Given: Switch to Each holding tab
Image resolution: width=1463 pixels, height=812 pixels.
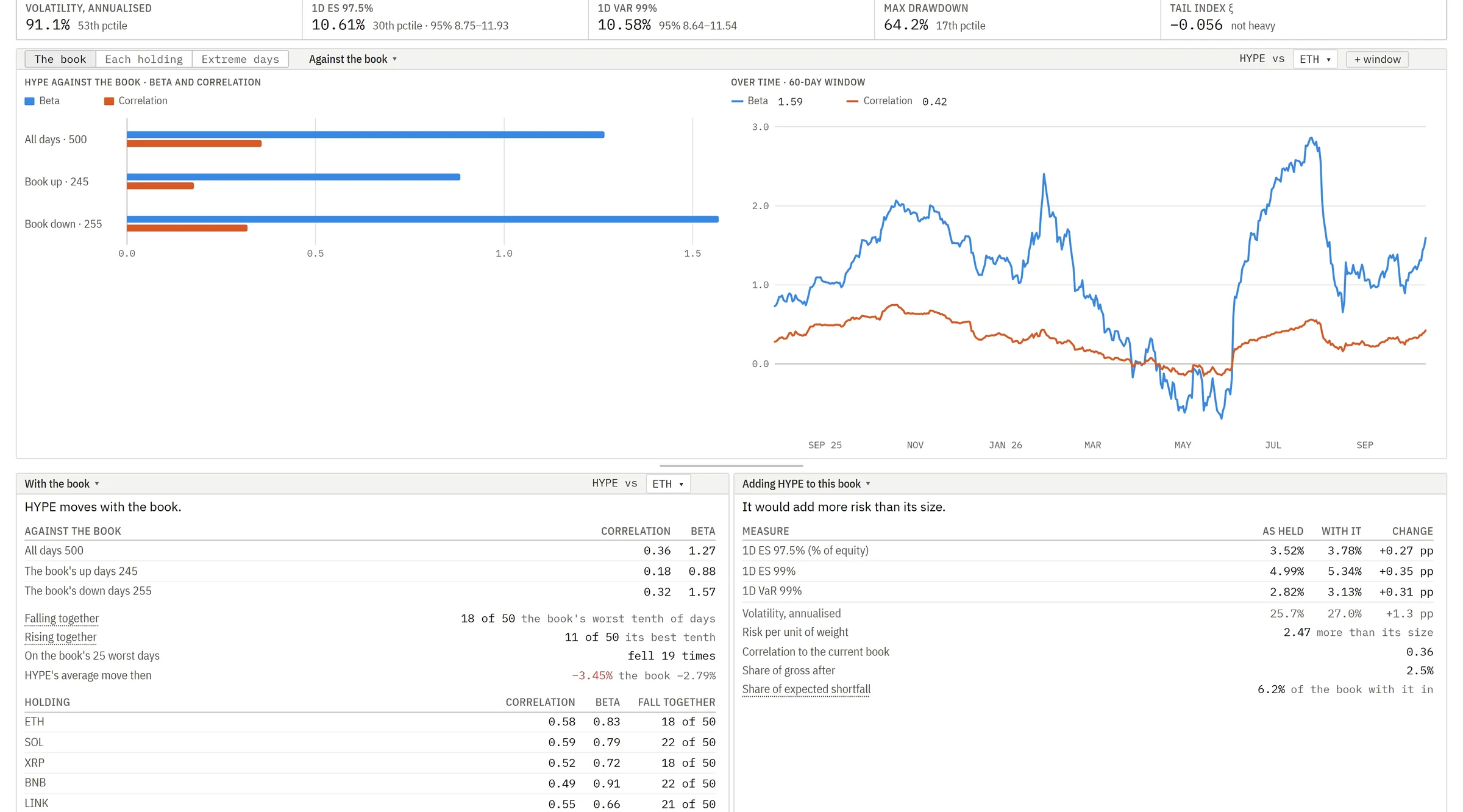Looking at the screenshot, I should click(144, 59).
